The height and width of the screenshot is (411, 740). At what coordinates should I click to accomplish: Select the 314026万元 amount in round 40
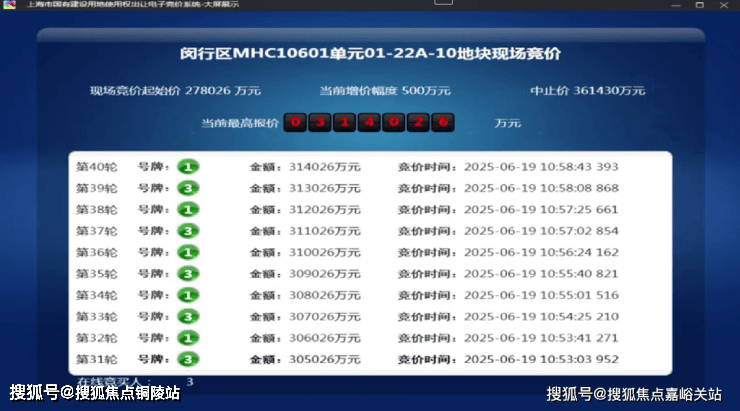pyautogui.click(x=325, y=167)
